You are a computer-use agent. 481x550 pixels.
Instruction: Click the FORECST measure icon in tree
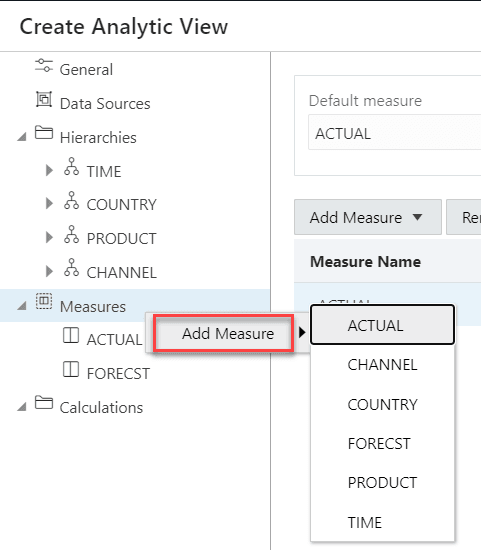pos(71,369)
